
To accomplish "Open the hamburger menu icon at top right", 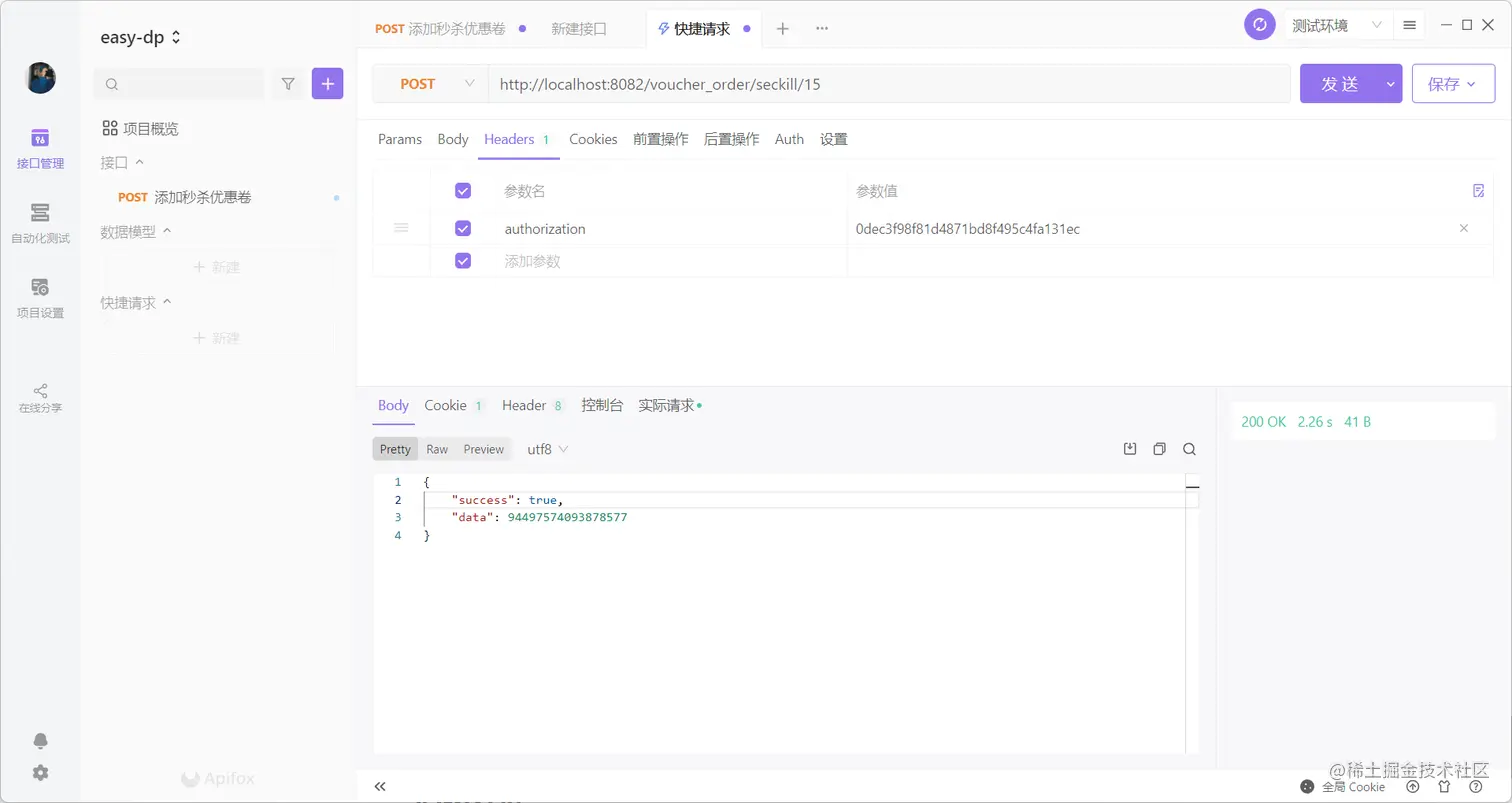I will [x=1409, y=25].
